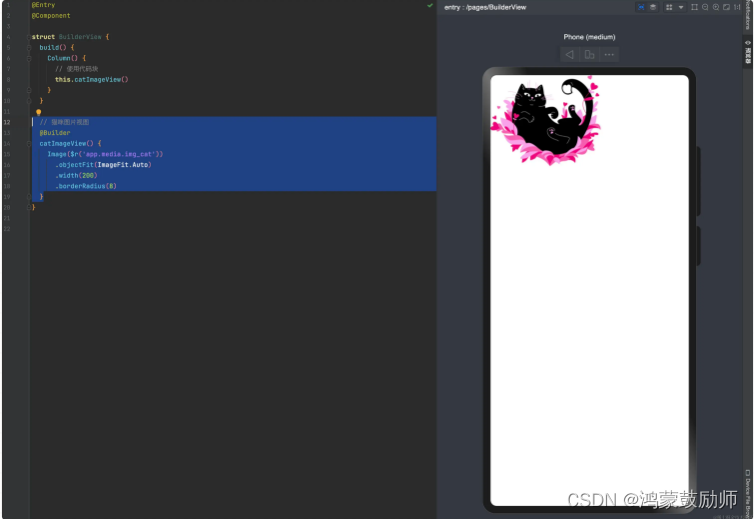Rotate the preview device orientation
This screenshot has height=519, width=754.
[589, 54]
